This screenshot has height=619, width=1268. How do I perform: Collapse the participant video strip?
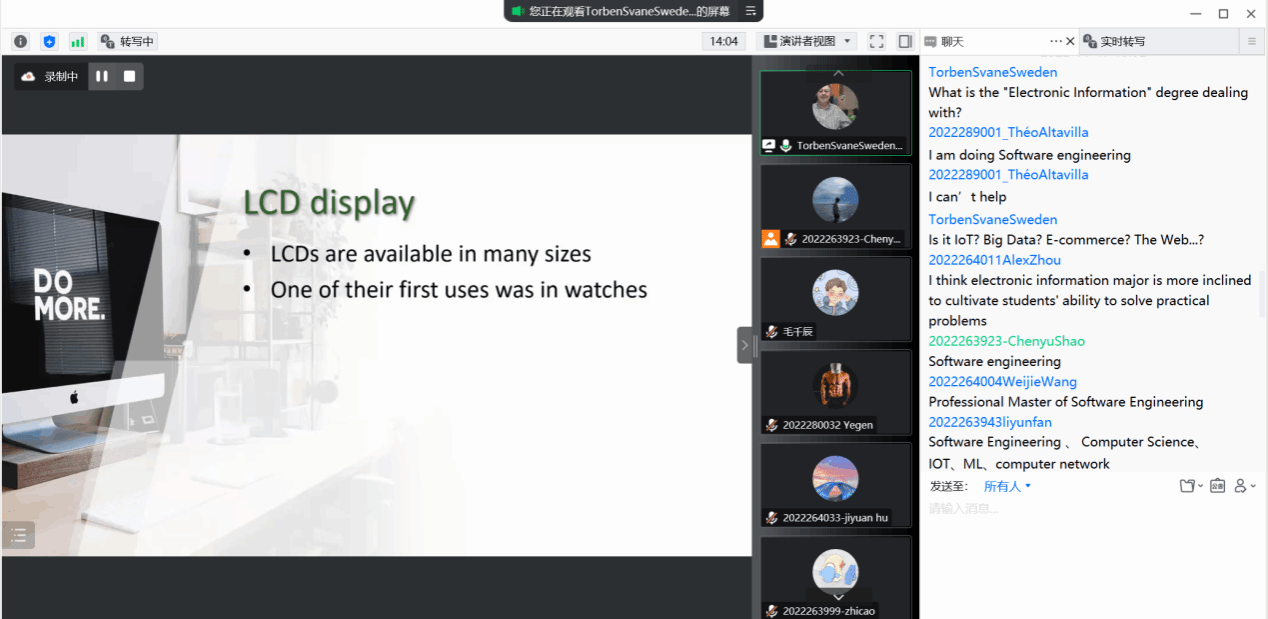coord(744,345)
